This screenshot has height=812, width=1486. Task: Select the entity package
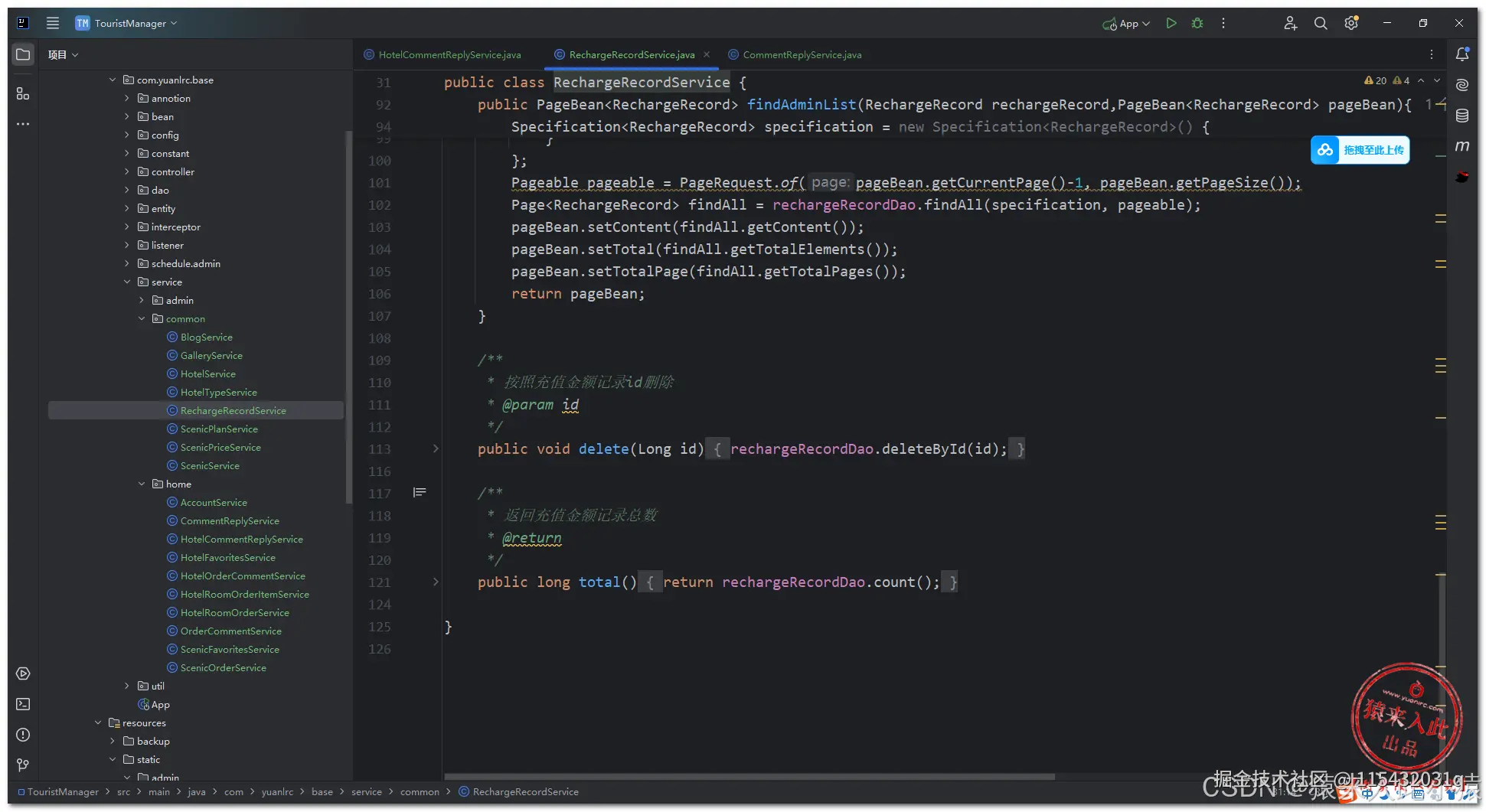click(163, 208)
